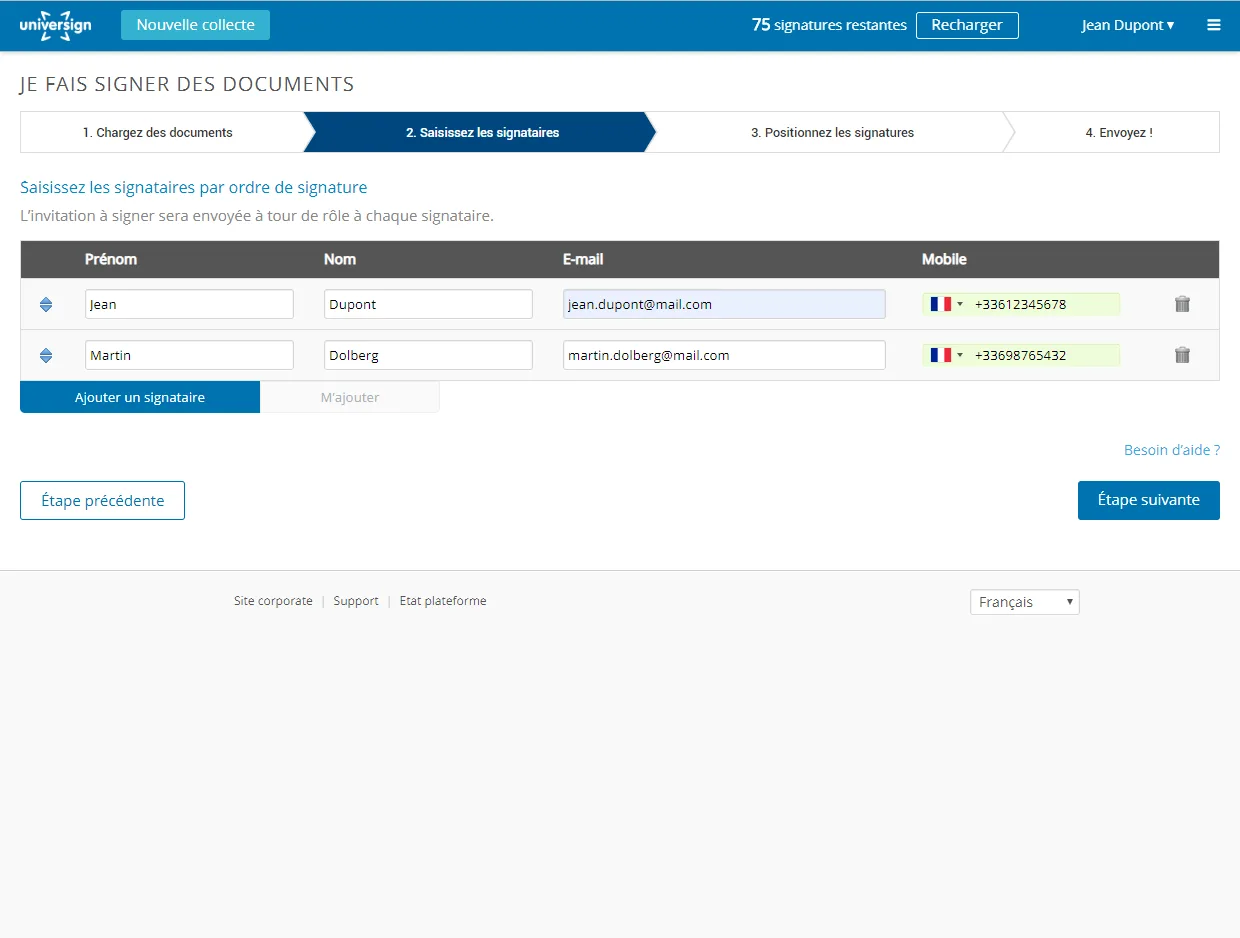The height and width of the screenshot is (938, 1240).
Task: Open the Besoin d'aide ? link
Action: [x=1172, y=450]
